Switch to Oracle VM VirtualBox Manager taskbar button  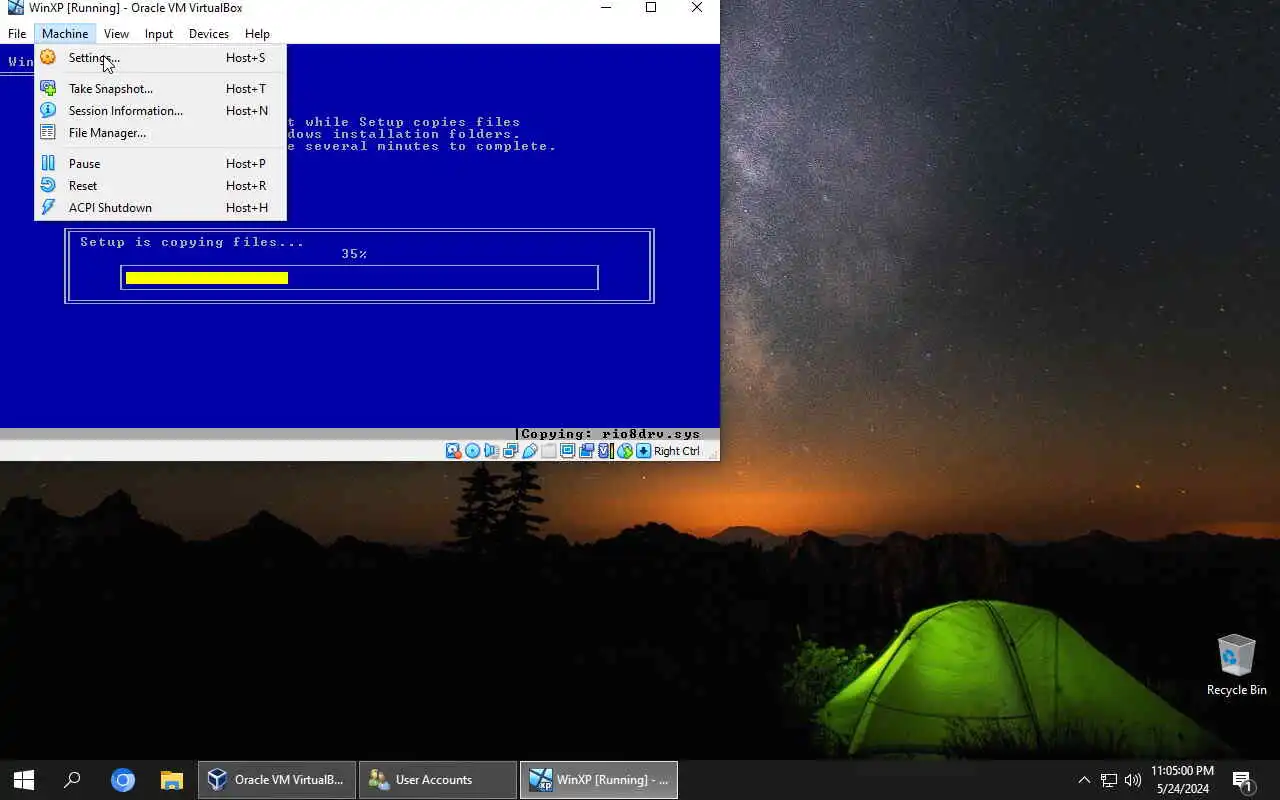point(277,780)
